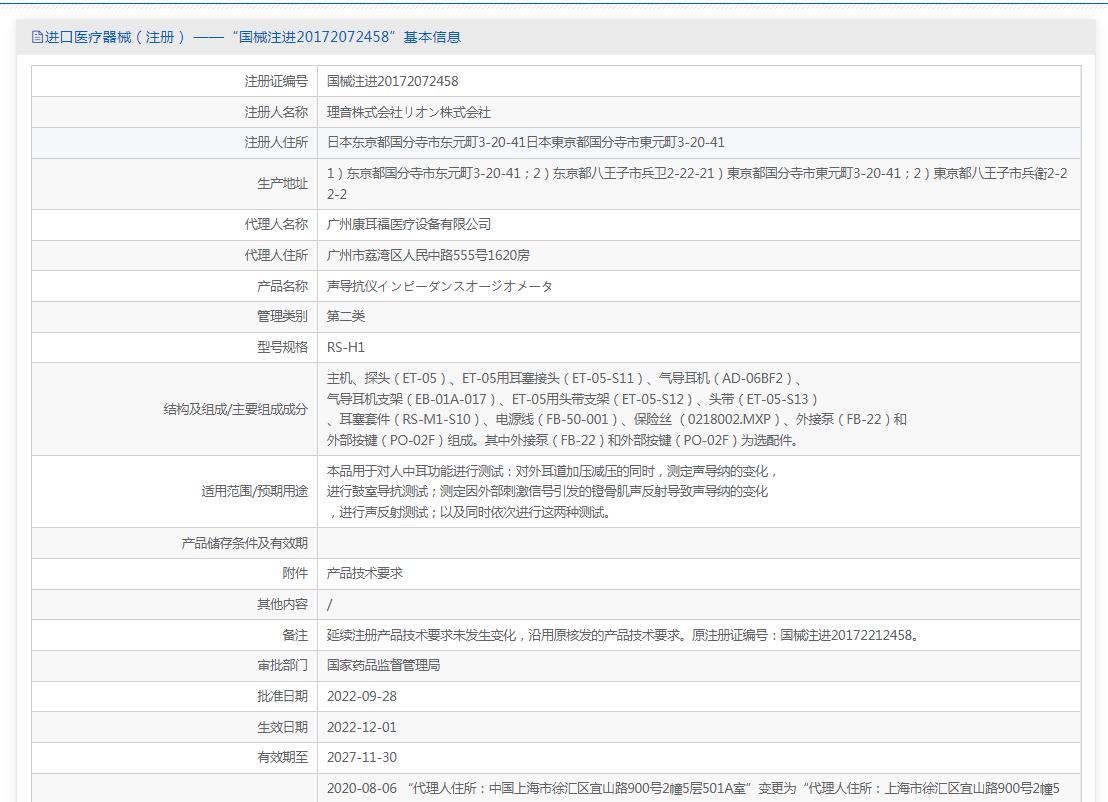Click the agent address 广州市荔湾区人民中路555号 value
Viewport: 1108px width, 802px height.
tap(428, 255)
